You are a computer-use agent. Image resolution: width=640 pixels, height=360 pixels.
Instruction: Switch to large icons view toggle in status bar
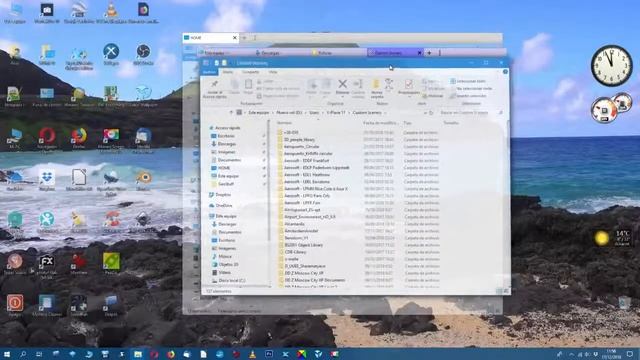506,291
